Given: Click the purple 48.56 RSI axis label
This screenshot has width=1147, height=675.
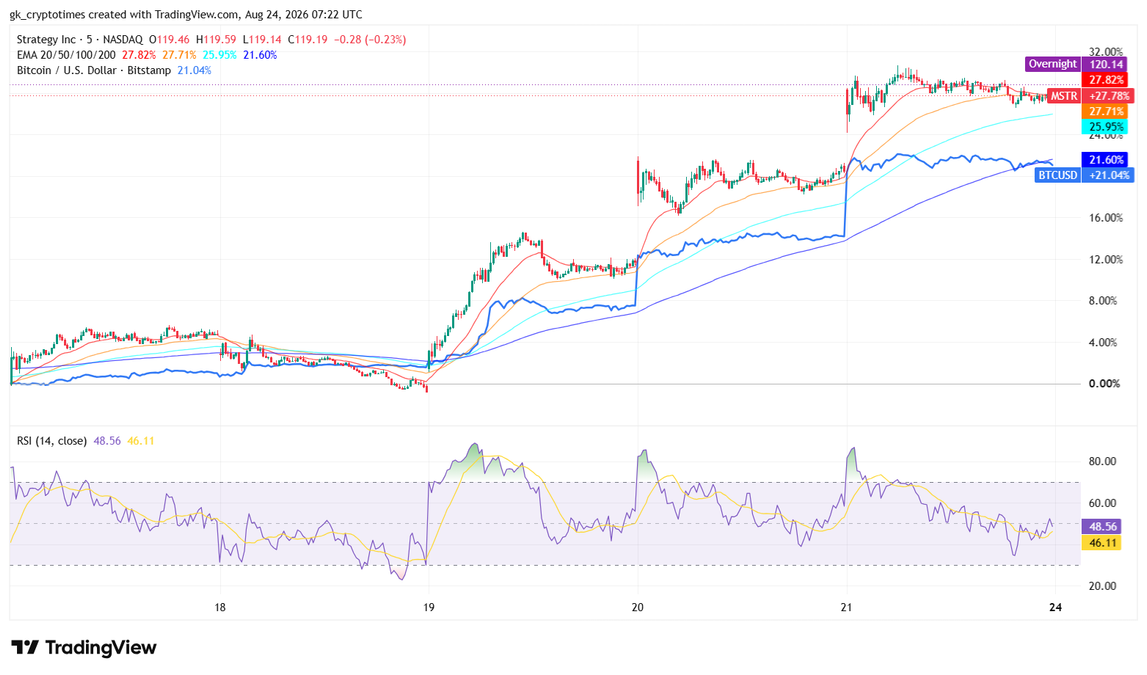Looking at the screenshot, I should coord(1103,527).
